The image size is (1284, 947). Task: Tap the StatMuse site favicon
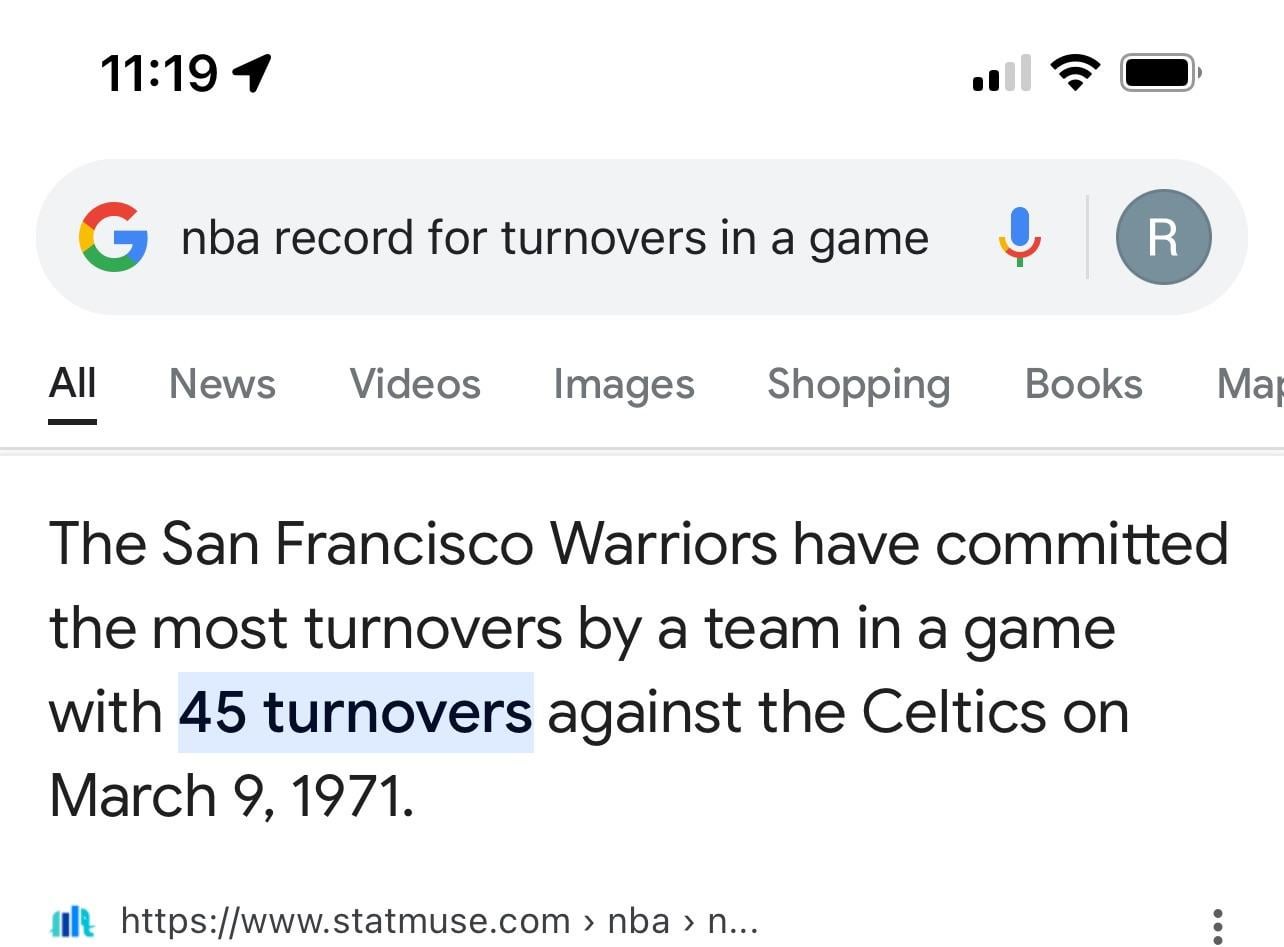coord(73,921)
